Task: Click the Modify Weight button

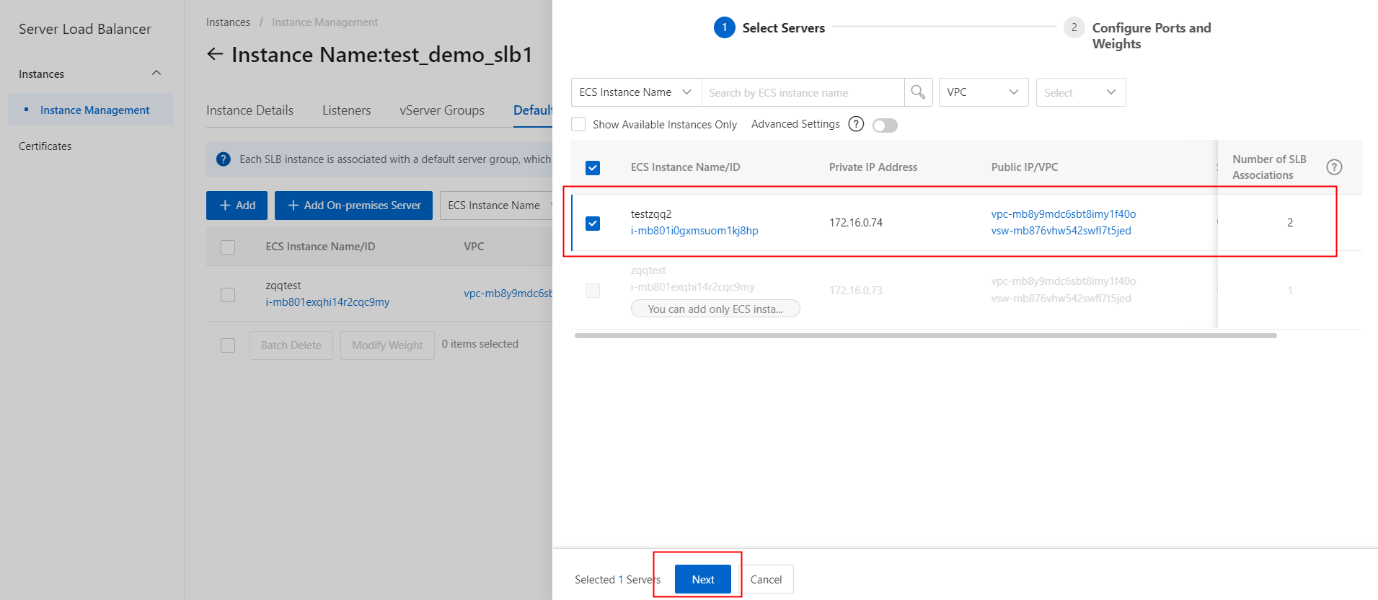Action: [388, 345]
